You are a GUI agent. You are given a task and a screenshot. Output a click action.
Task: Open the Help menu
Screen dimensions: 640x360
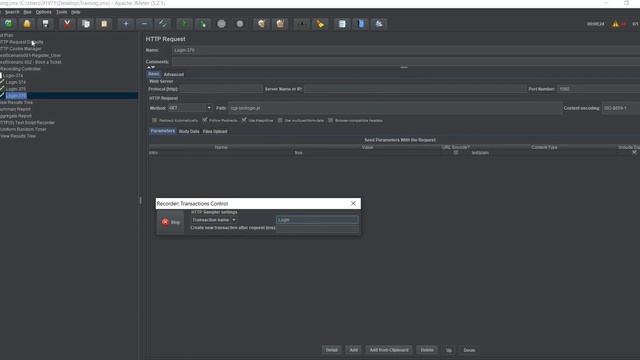[76, 12]
